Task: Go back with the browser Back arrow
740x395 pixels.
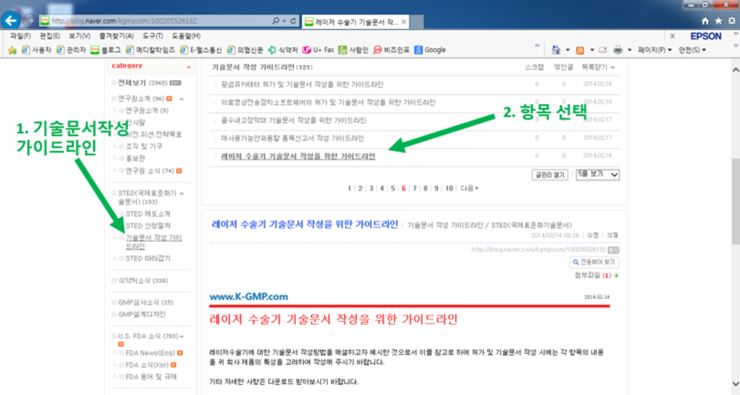Action: click(x=10, y=20)
